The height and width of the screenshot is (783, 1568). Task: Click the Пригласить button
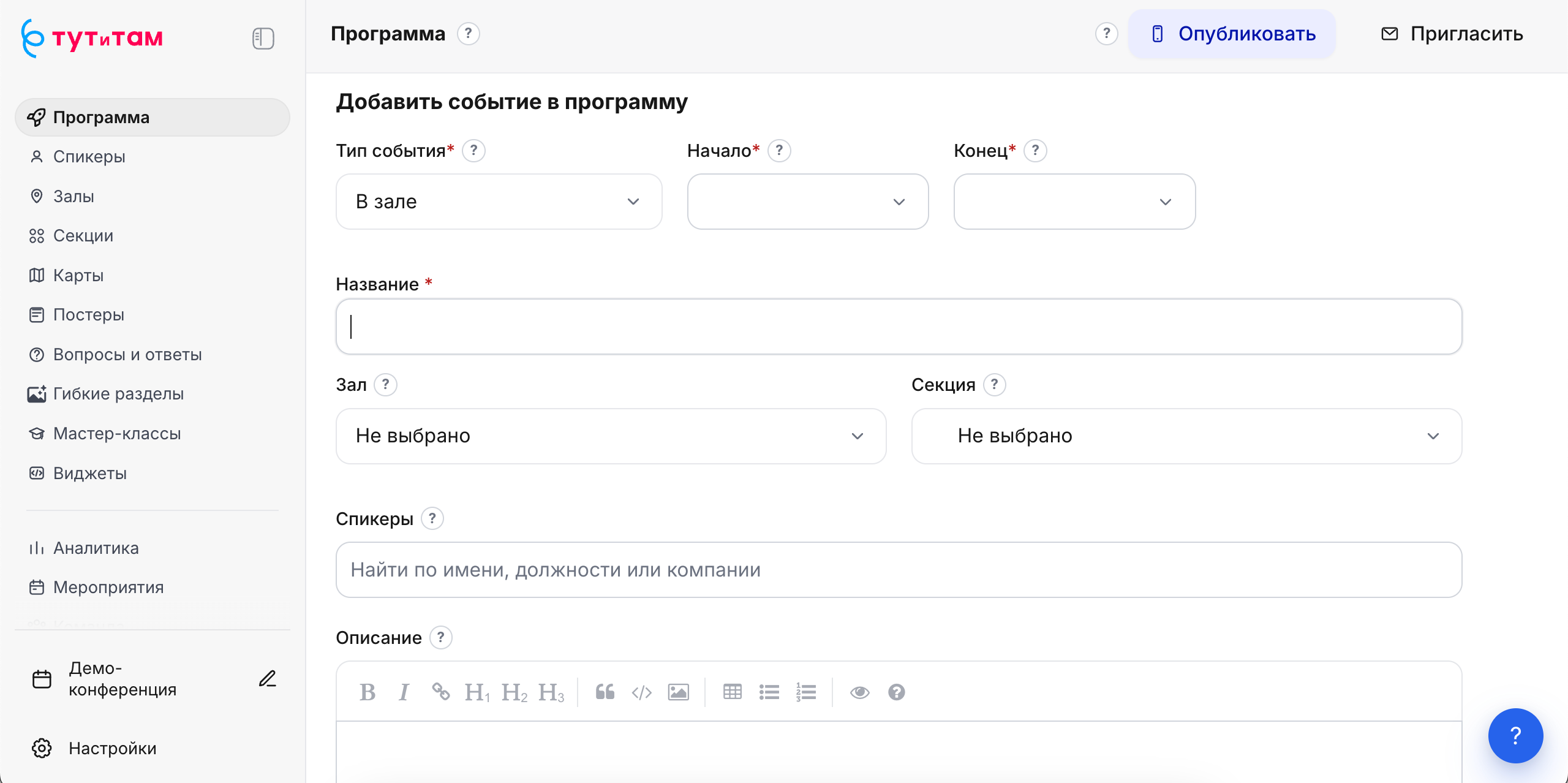[x=1452, y=34]
